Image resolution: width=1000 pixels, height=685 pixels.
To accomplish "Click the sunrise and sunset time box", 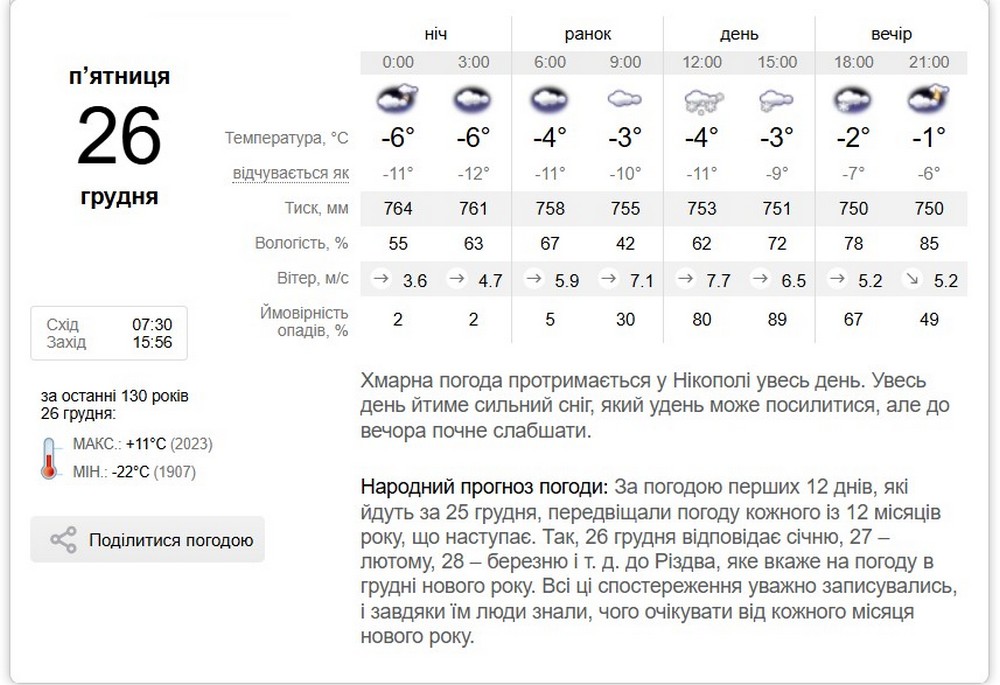I will 109,334.
